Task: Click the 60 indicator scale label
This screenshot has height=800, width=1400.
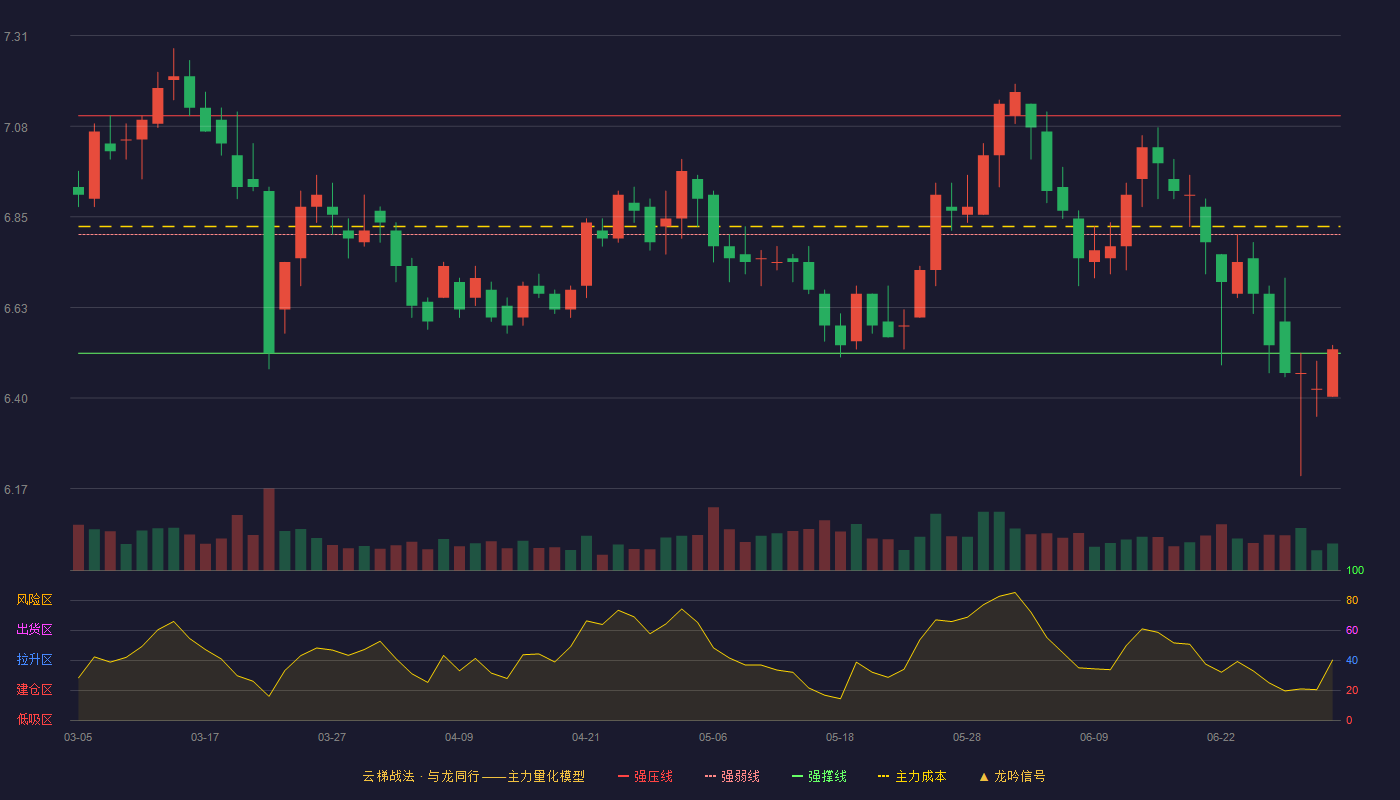Action: pyautogui.click(x=1352, y=630)
